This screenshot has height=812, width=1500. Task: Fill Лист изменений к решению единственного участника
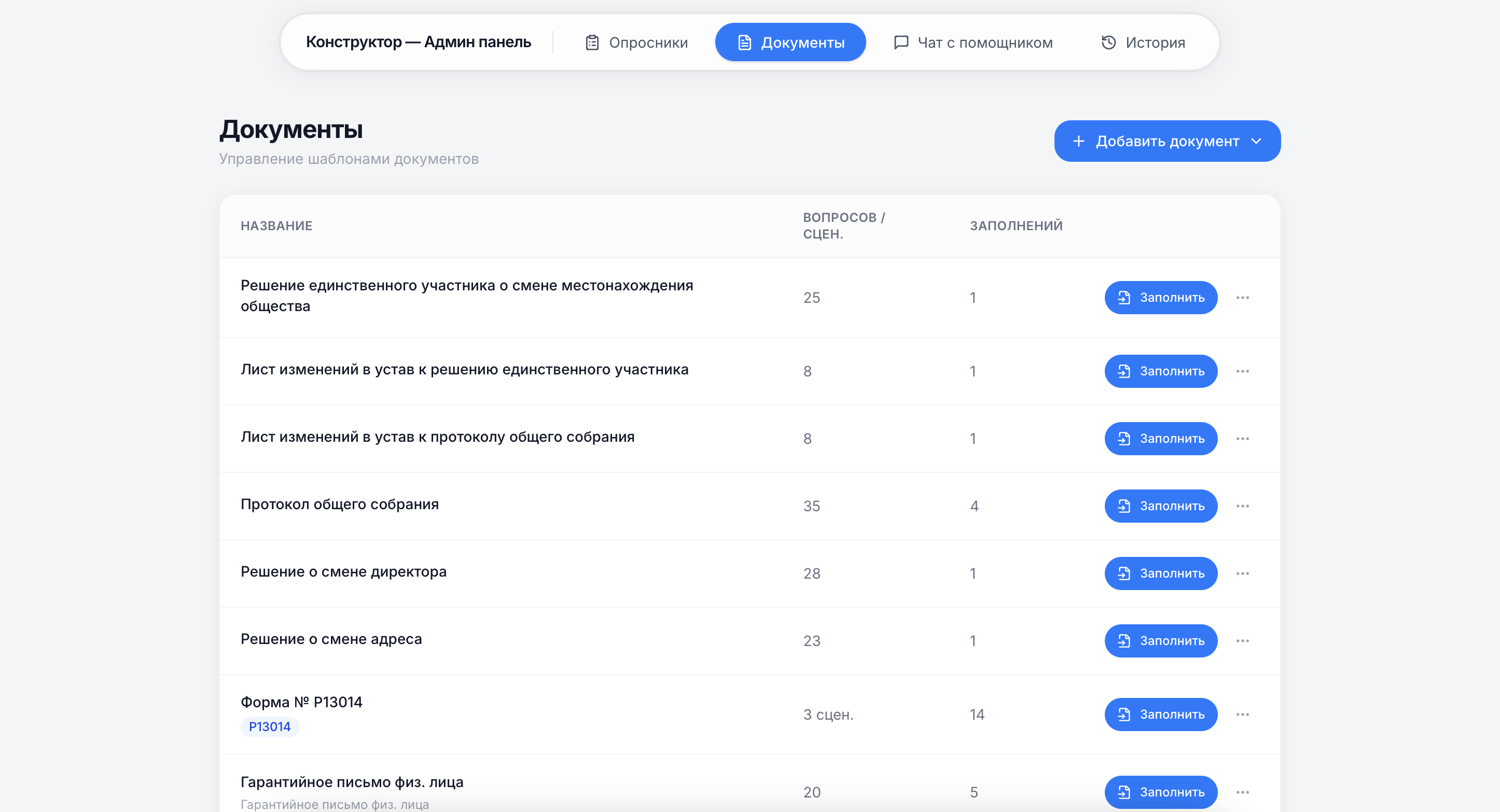(x=1160, y=371)
